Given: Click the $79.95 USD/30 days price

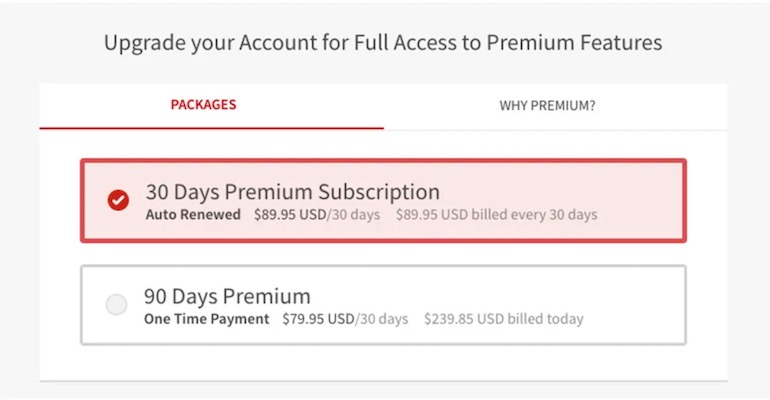Looking at the screenshot, I should pyautogui.click(x=345, y=319).
